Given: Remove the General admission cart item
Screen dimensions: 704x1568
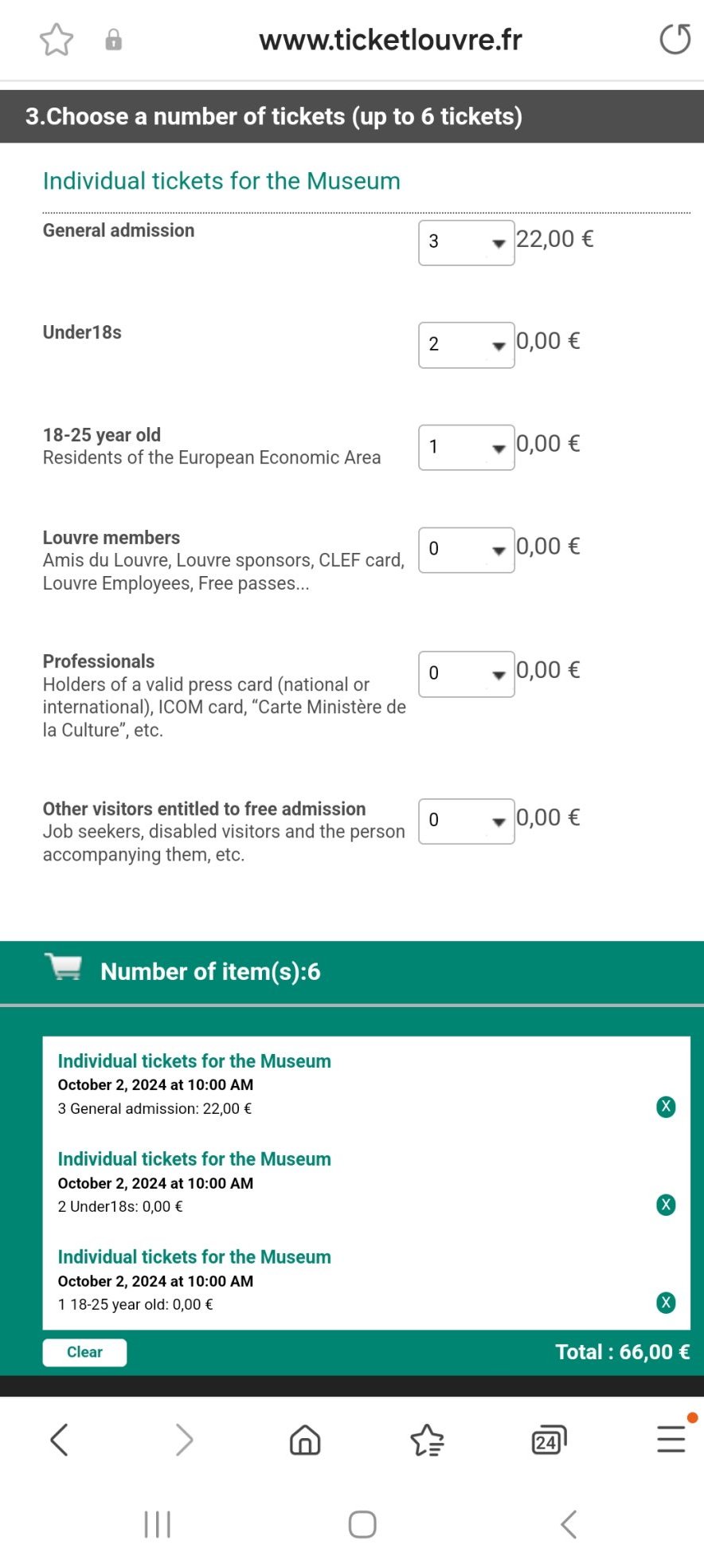Looking at the screenshot, I should [666, 1107].
